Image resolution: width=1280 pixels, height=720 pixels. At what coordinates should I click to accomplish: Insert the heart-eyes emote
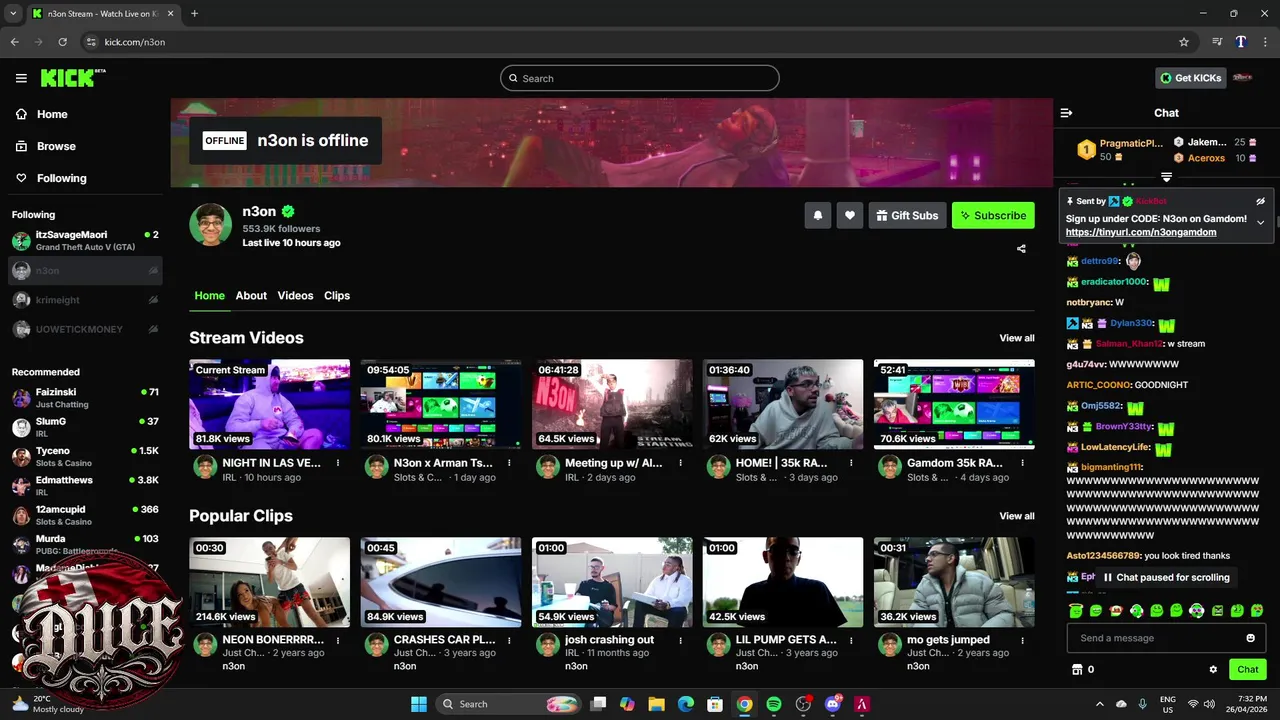pos(1257,610)
